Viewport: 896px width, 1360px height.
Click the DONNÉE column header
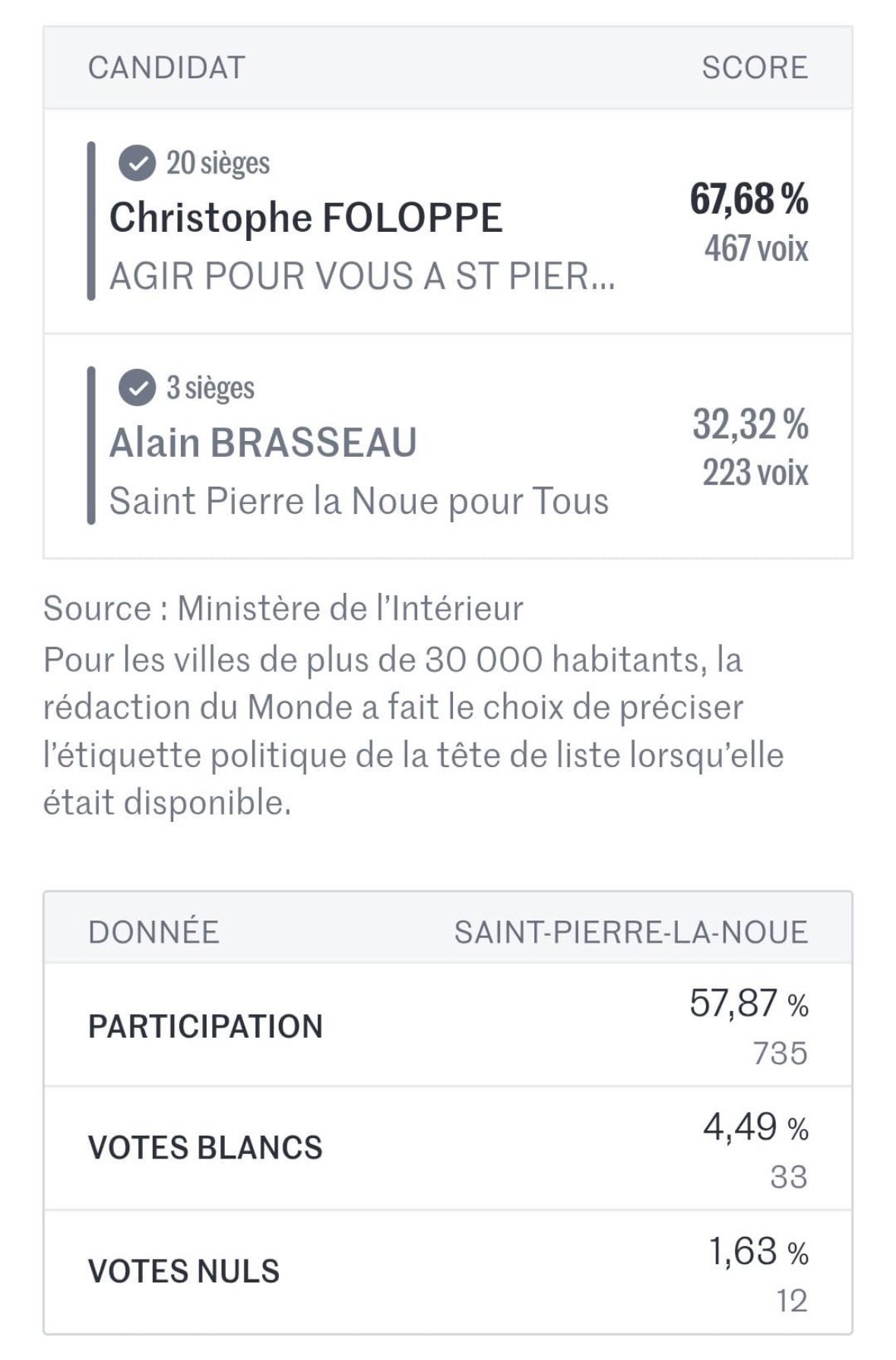click(x=154, y=932)
